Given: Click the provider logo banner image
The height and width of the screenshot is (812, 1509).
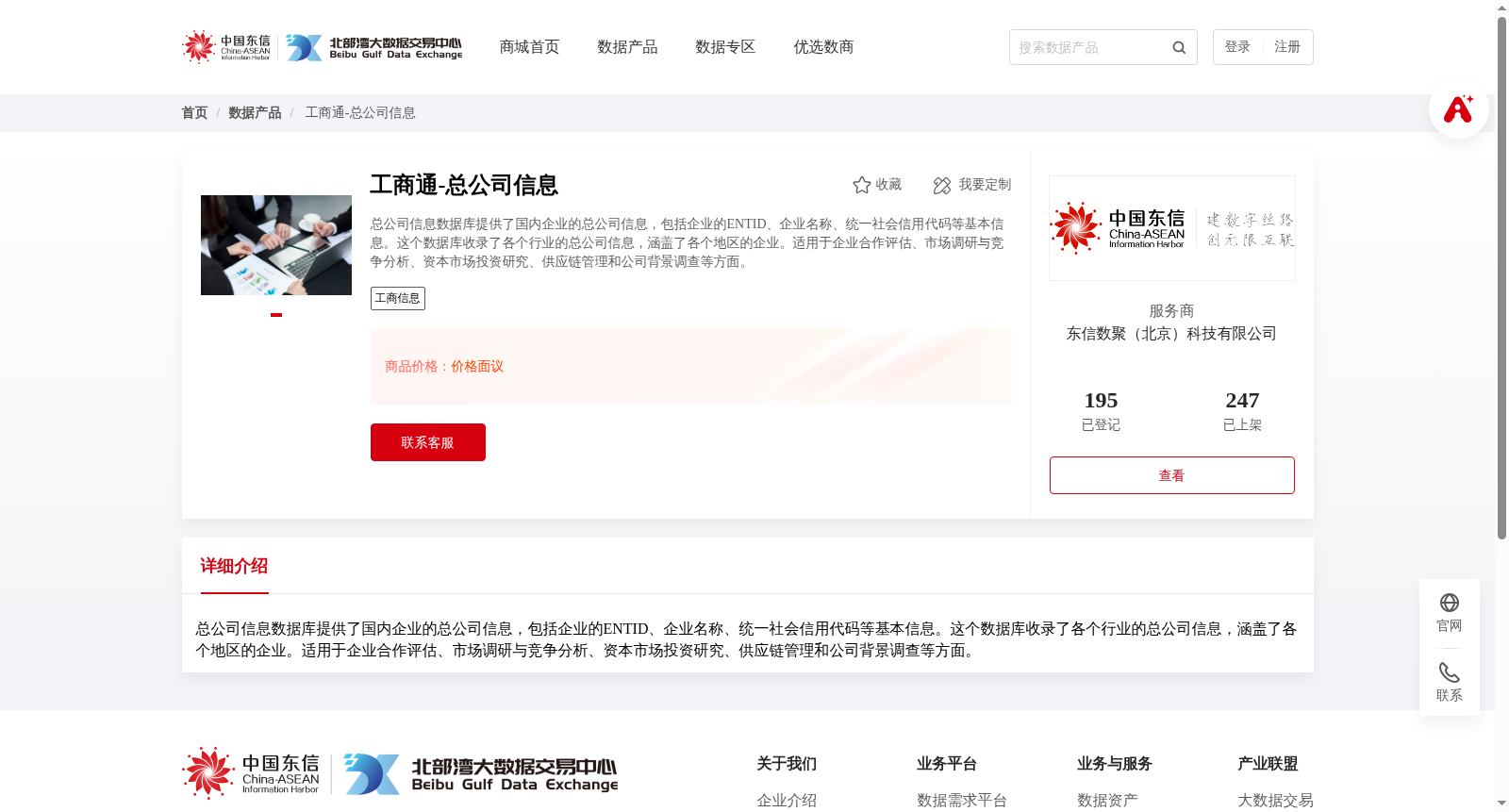Looking at the screenshot, I should pyautogui.click(x=1172, y=228).
